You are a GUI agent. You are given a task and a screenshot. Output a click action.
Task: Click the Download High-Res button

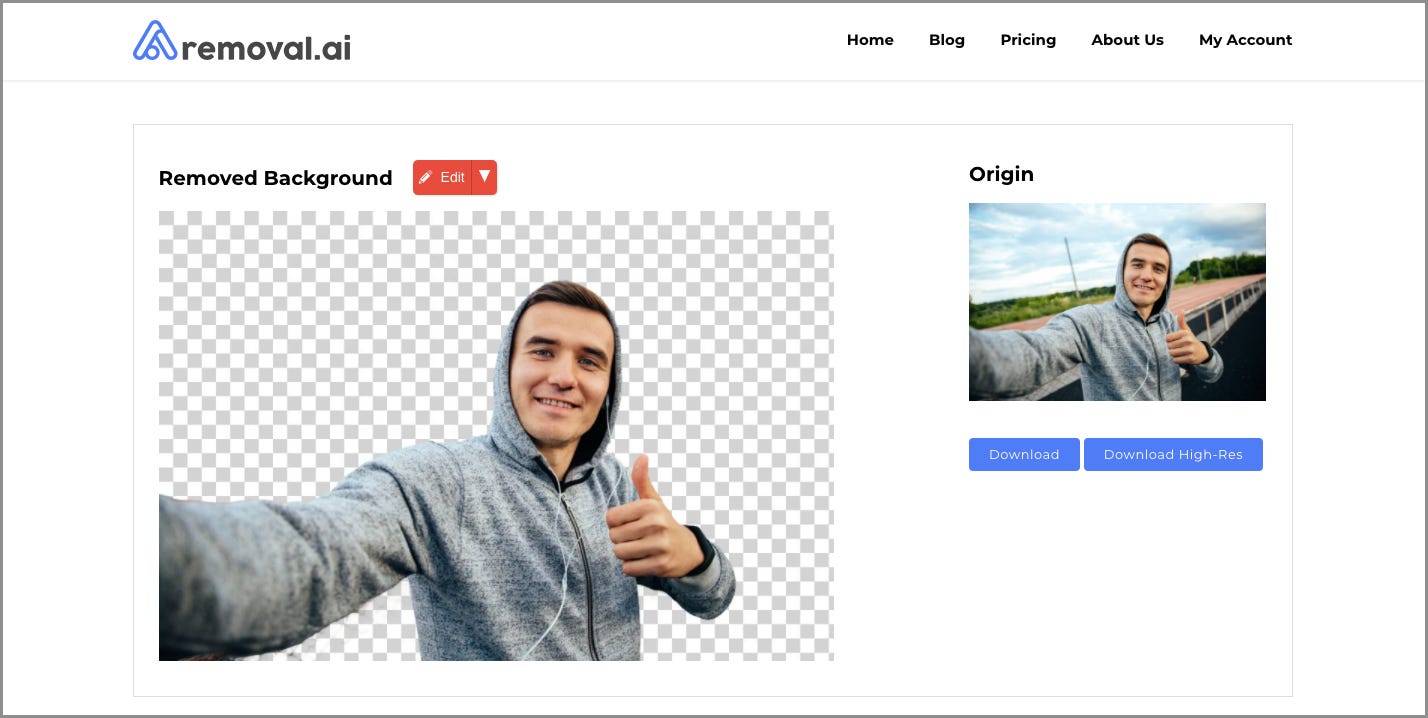pos(1173,454)
